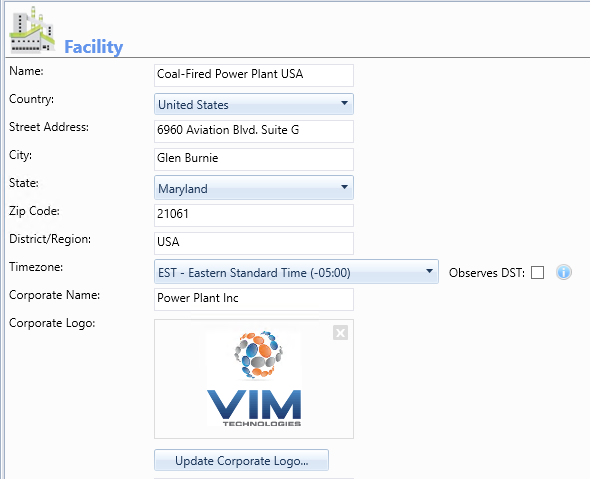Expand the State dropdown showing Maryland
The image size is (590, 479).
coord(254,188)
